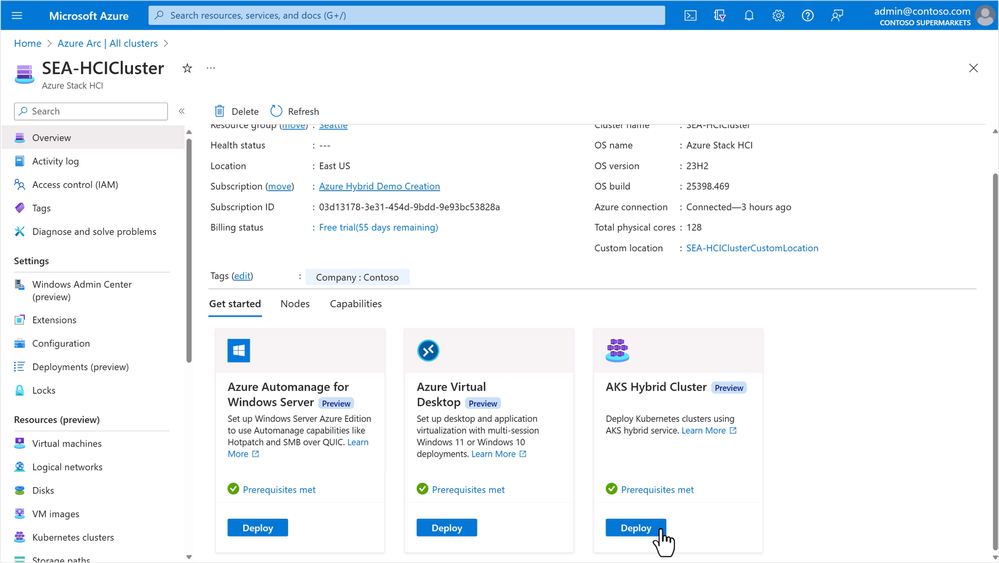
Task: Open the notifications bell
Action: pyautogui.click(x=749, y=16)
